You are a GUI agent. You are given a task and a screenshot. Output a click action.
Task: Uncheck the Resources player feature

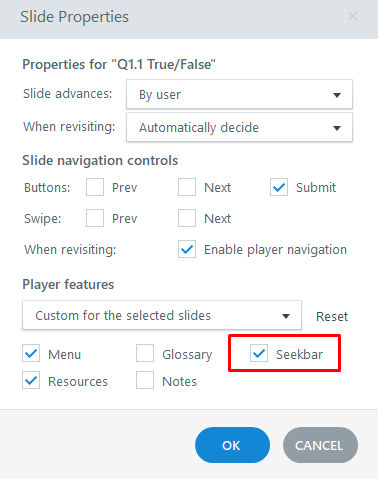pos(31,380)
